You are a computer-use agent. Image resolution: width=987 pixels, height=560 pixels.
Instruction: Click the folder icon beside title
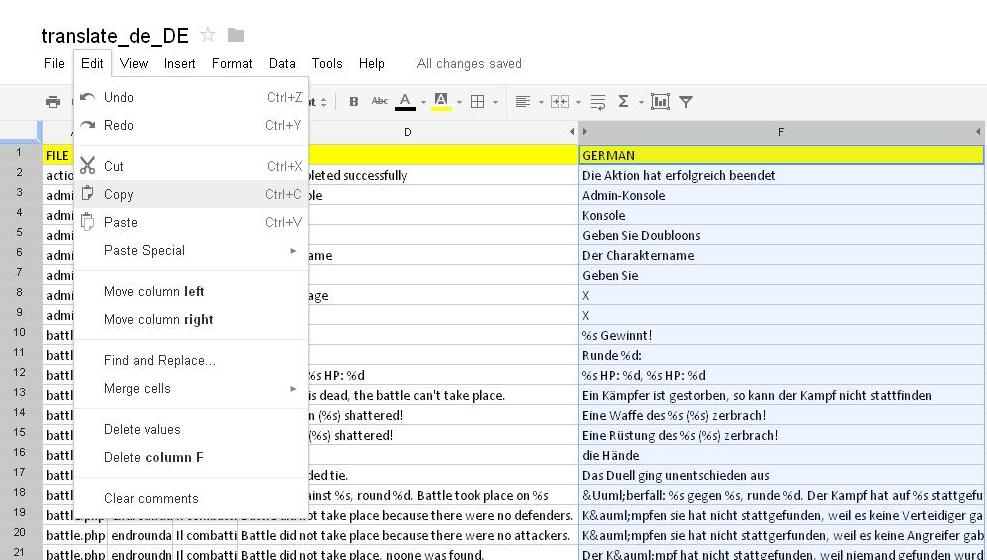[x=236, y=36]
